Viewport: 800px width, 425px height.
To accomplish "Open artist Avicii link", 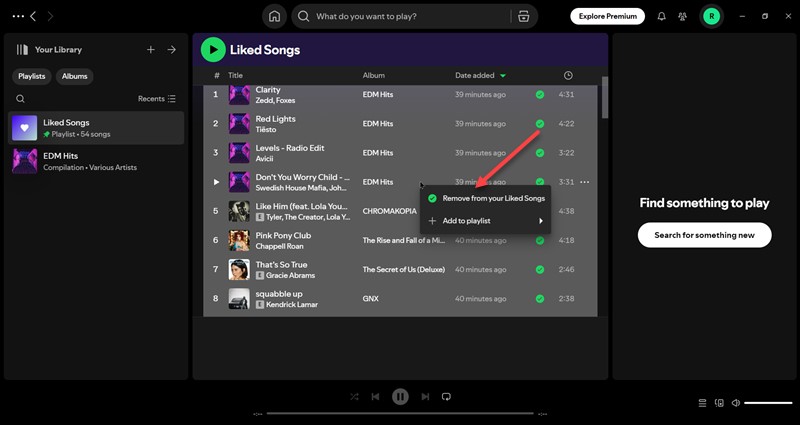I will click(x=264, y=159).
